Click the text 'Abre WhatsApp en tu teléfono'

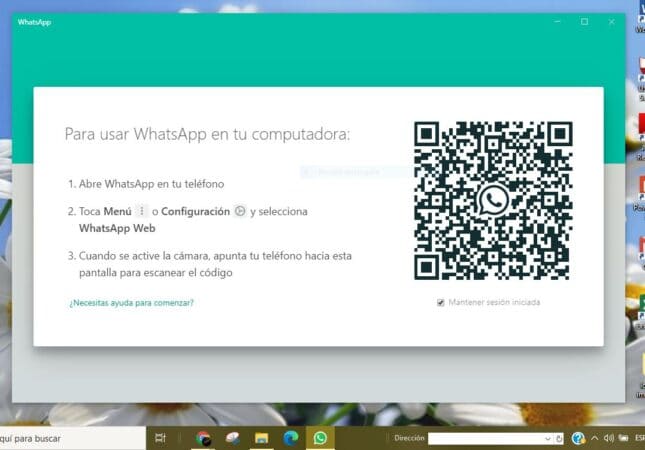[x=151, y=184]
